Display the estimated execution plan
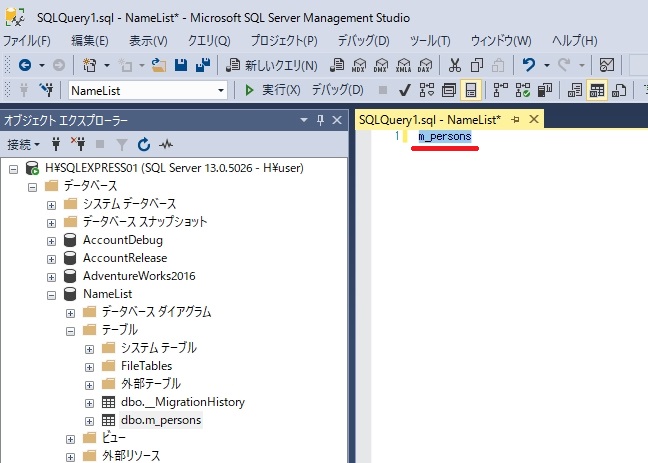 click(427, 90)
